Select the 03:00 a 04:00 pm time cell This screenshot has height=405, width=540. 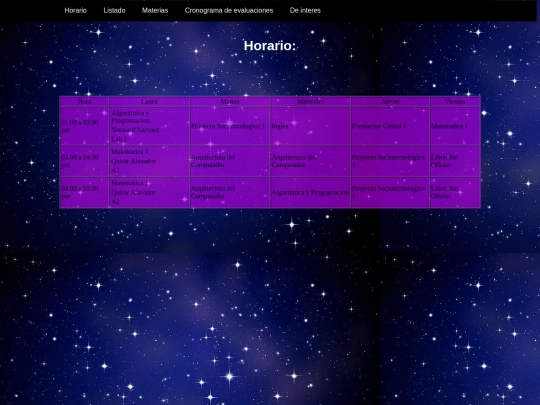84,161
